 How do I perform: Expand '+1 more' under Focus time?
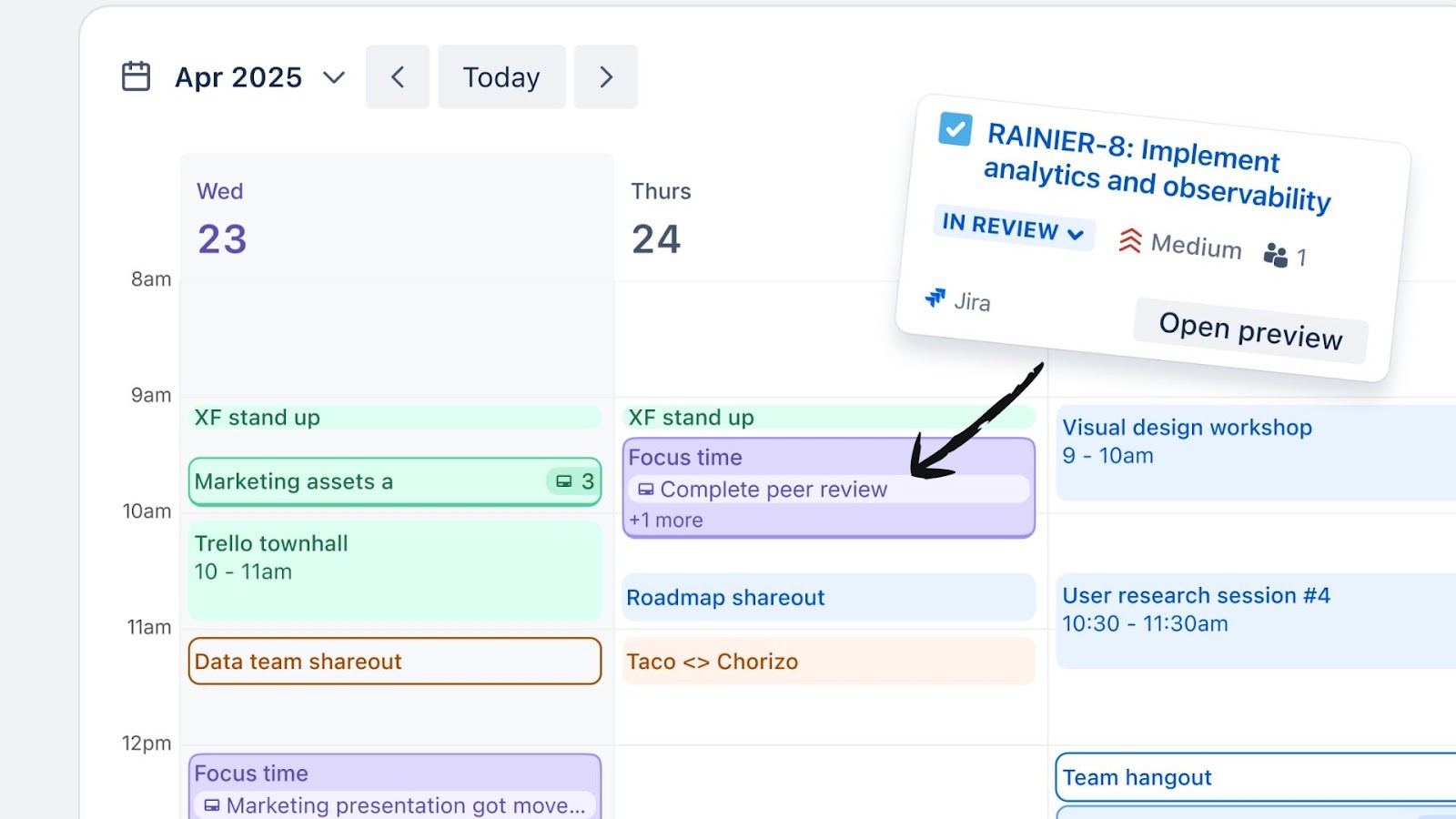[663, 520]
